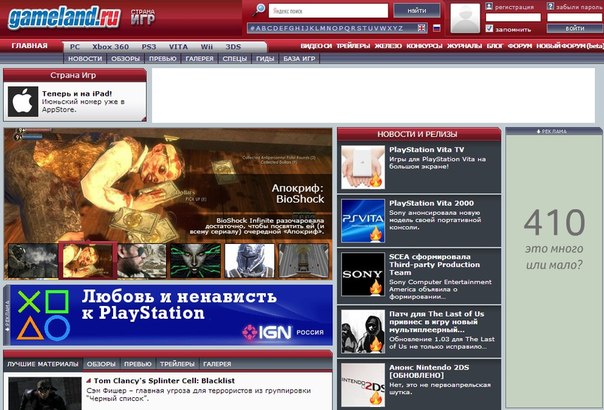Click the # symbol in the alphabet index
The height and width of the screenshot is (410, 604).
[252, 28]
